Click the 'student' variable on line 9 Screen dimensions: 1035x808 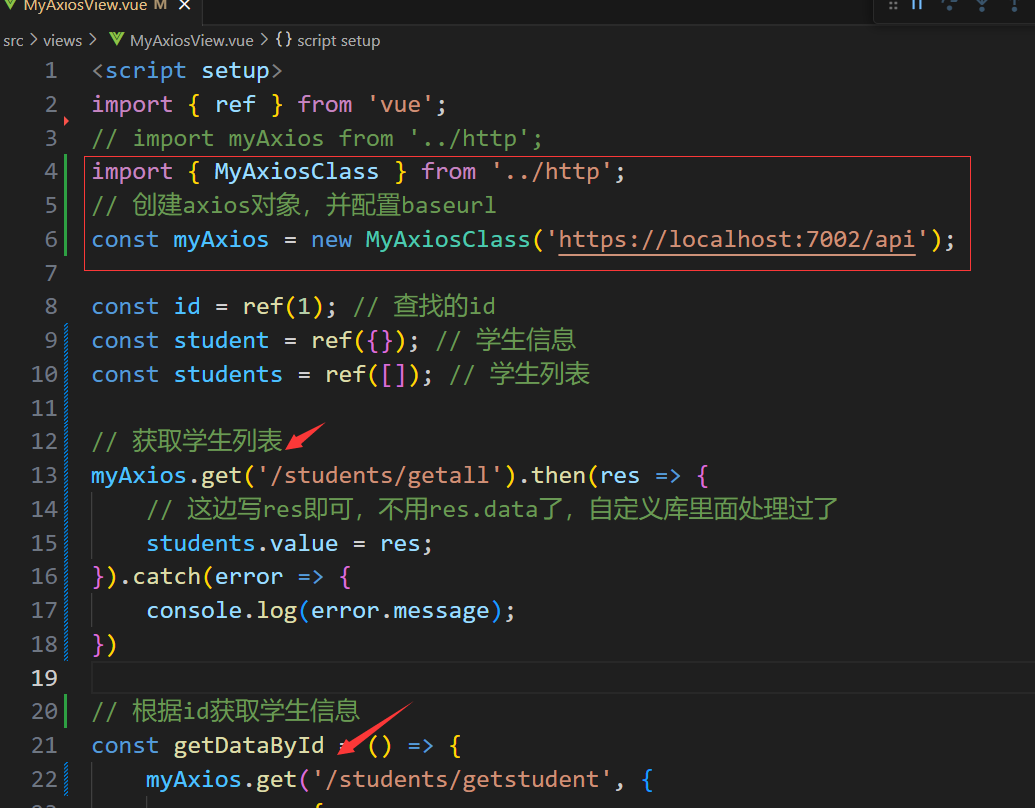click(x=221, y=341)
